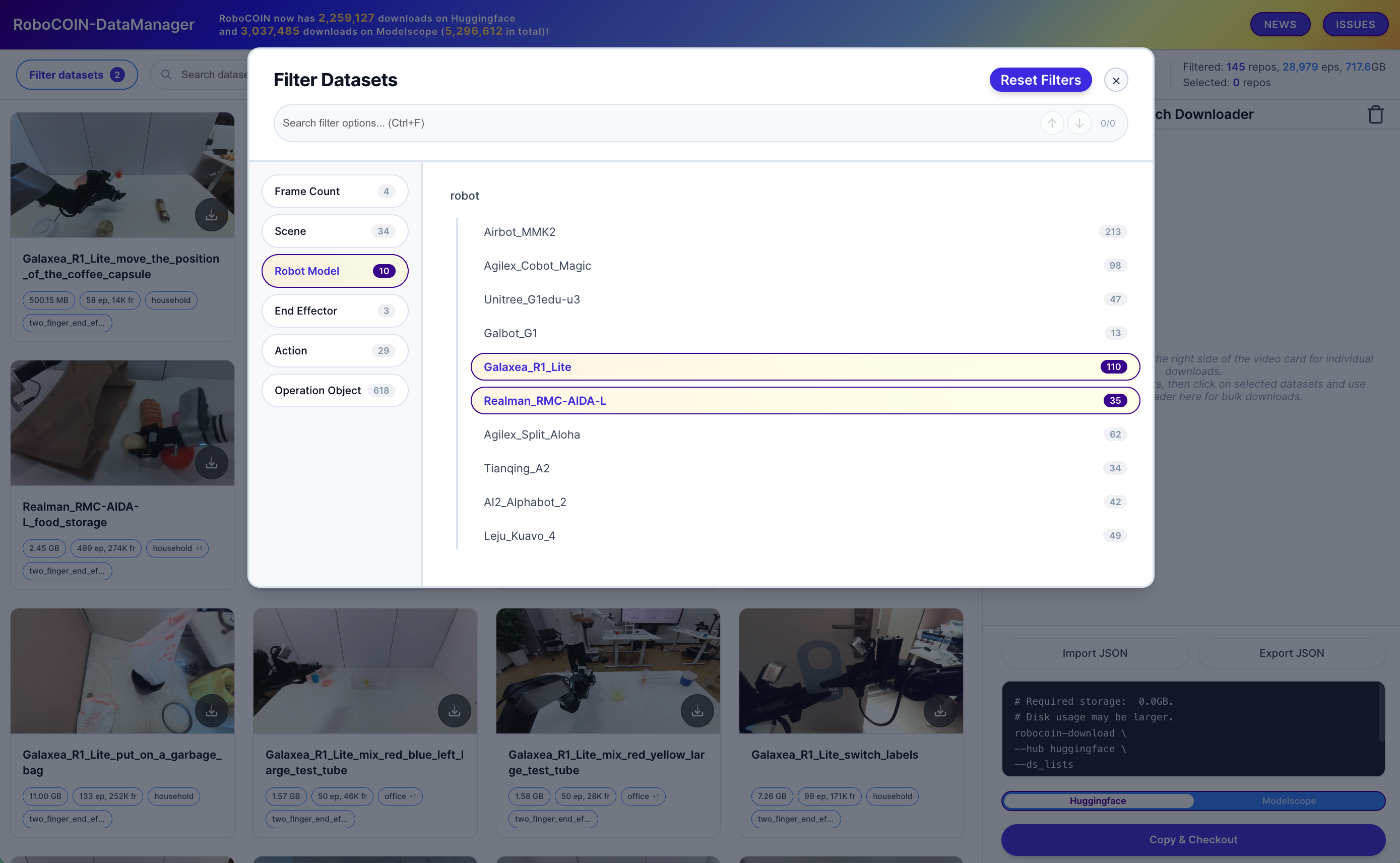Image resolution: width=1400 pixels, height=863 pixels.
Task: Deselect the Galaxea_R1_Lite robot filter
Action: point(805,366)
